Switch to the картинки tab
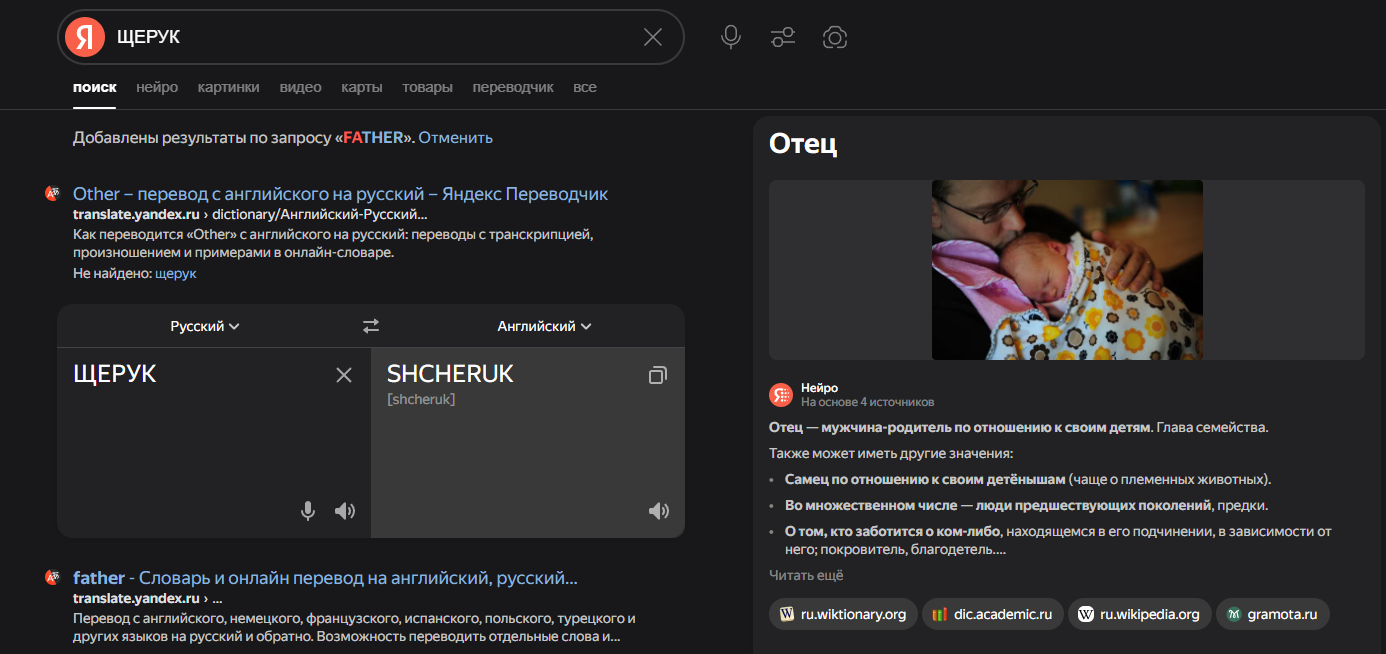1386x654 pixels. (229, 87)
